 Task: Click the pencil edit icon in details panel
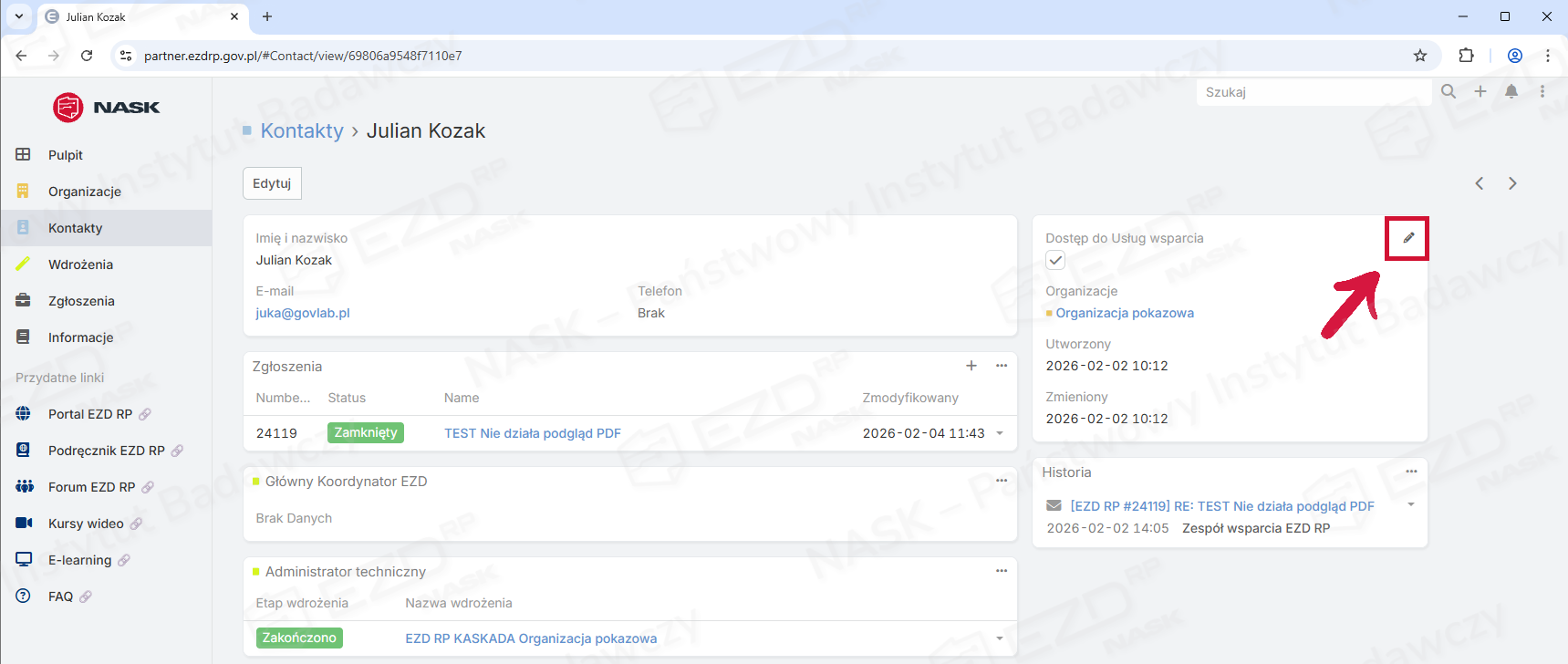point(1407,238)
